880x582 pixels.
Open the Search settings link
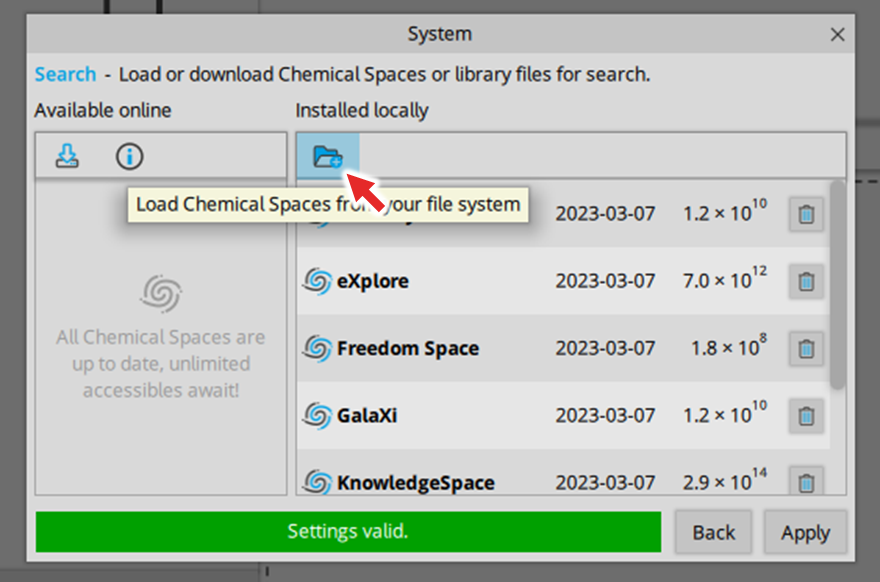(x=65, y=74)
